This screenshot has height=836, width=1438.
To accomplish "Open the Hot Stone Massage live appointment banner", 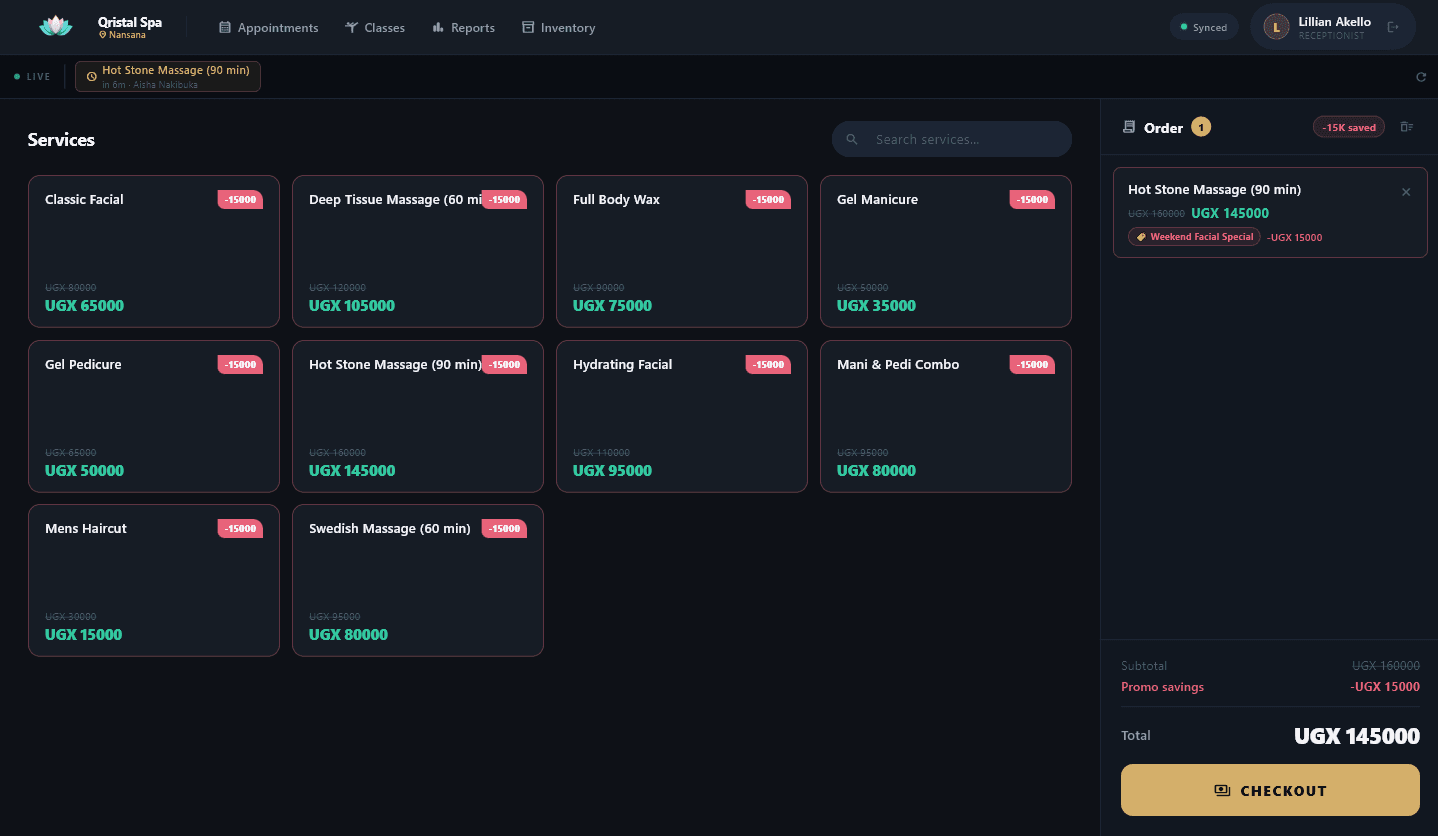I will 168,76.
